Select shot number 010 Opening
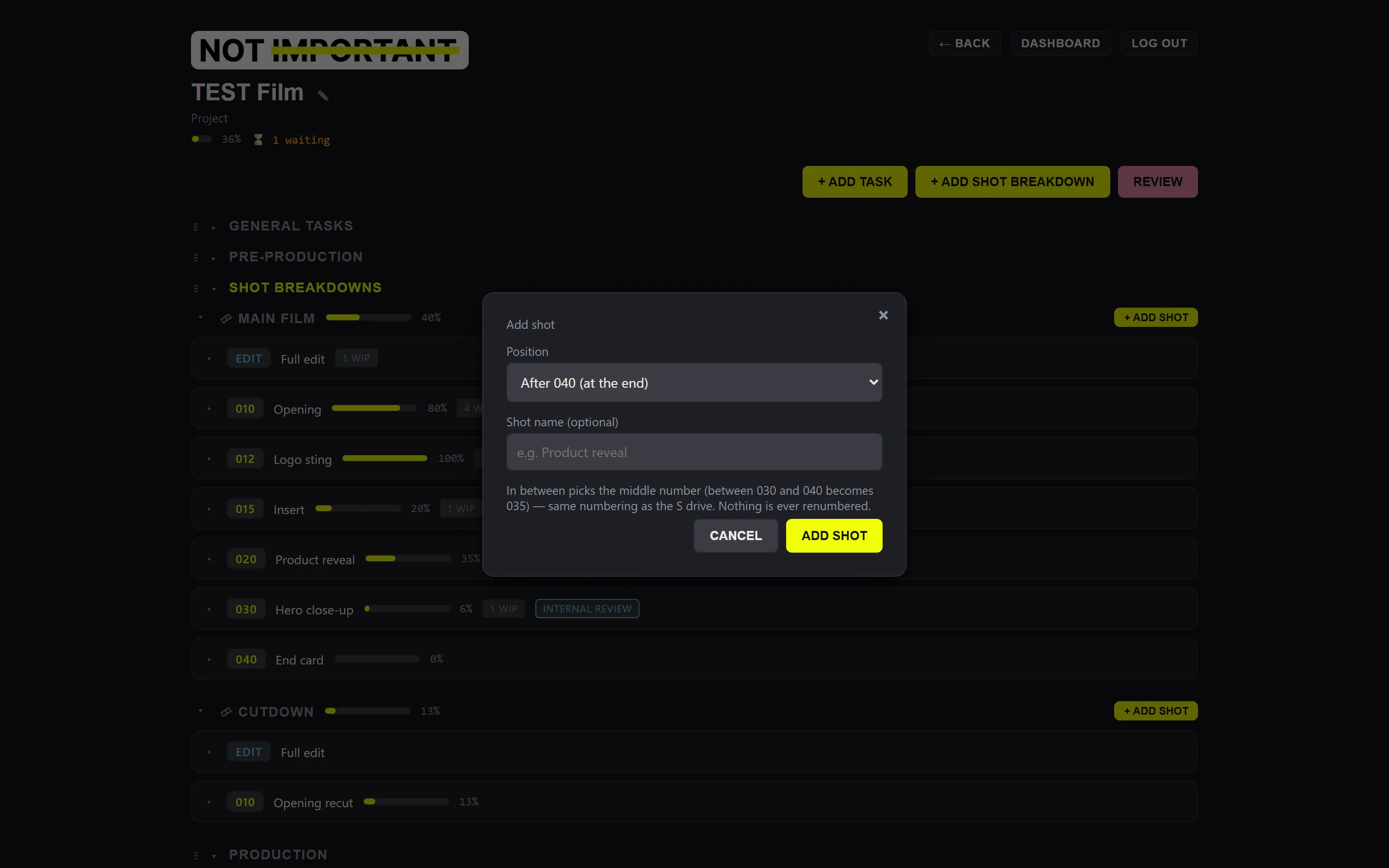 click(245, 409)
